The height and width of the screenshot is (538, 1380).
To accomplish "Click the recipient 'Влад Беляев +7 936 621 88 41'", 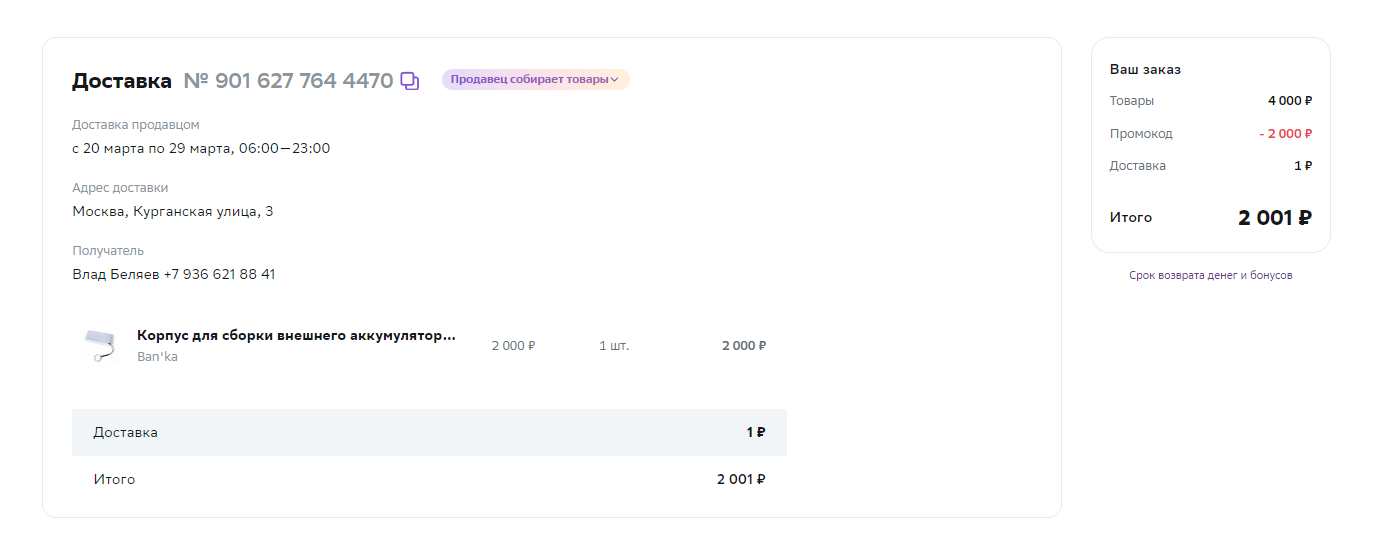I will coord(174,274).
